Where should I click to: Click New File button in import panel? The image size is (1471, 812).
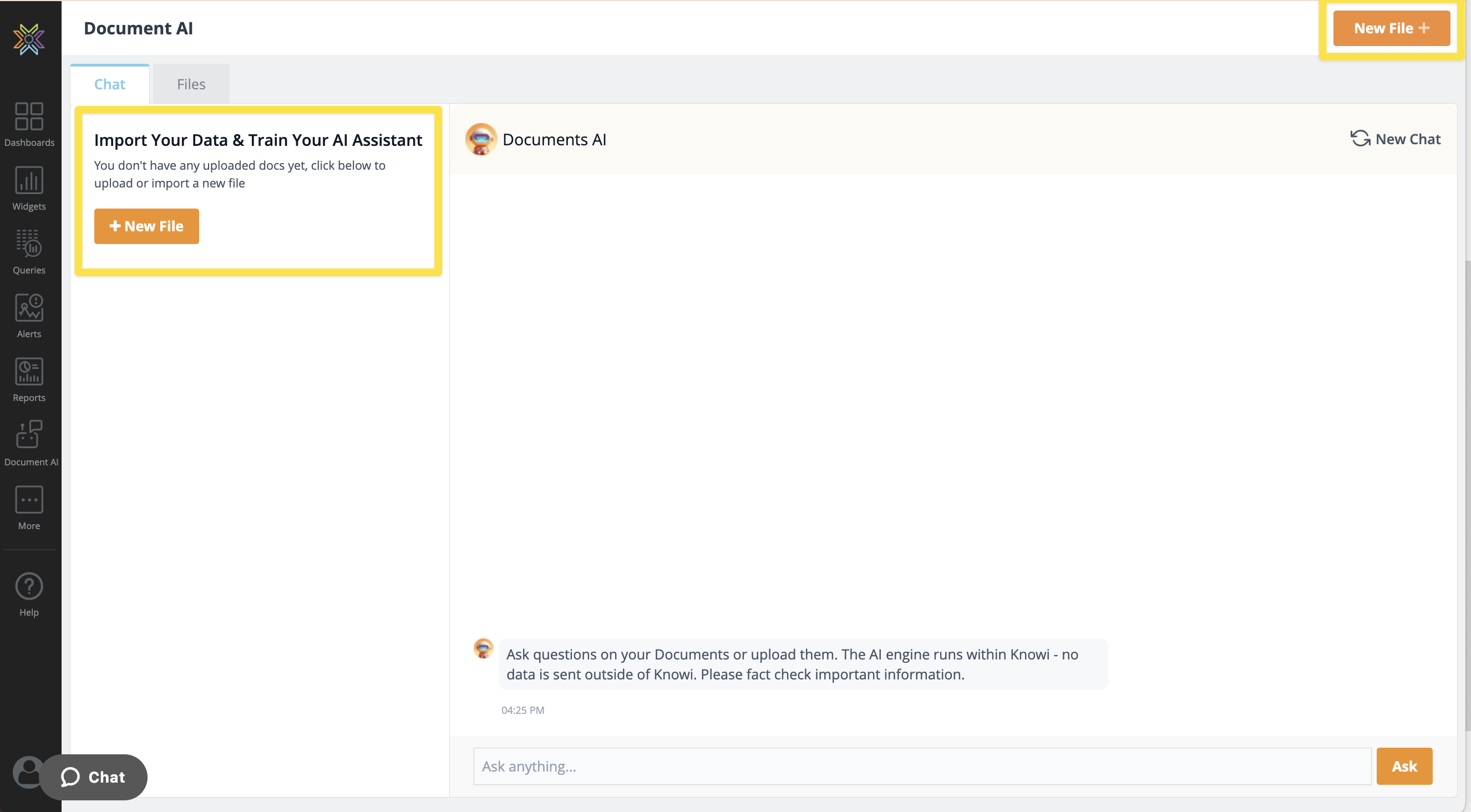146,225
